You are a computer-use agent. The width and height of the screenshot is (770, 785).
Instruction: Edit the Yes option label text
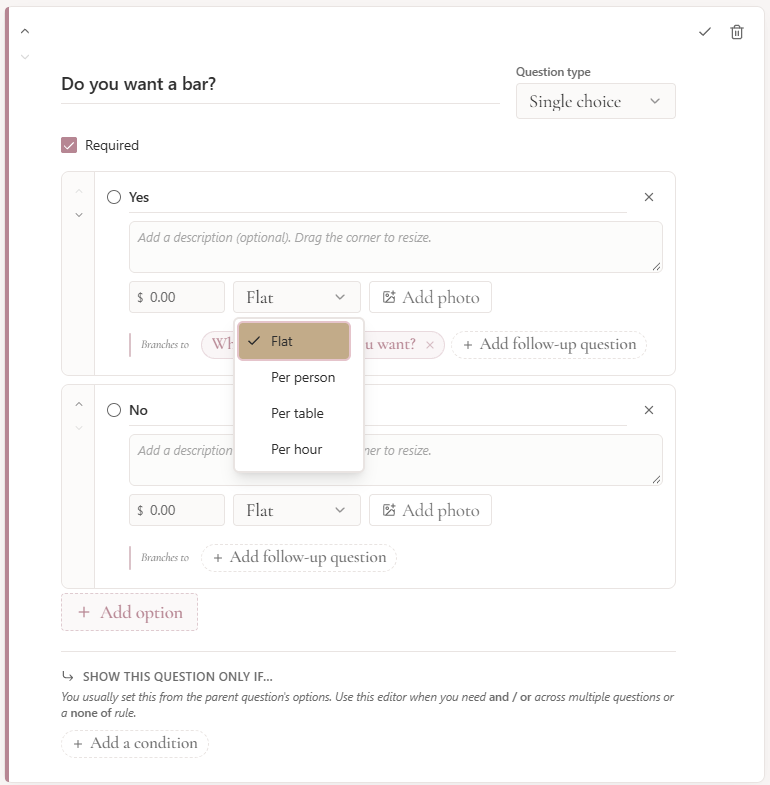coord(377,198)
